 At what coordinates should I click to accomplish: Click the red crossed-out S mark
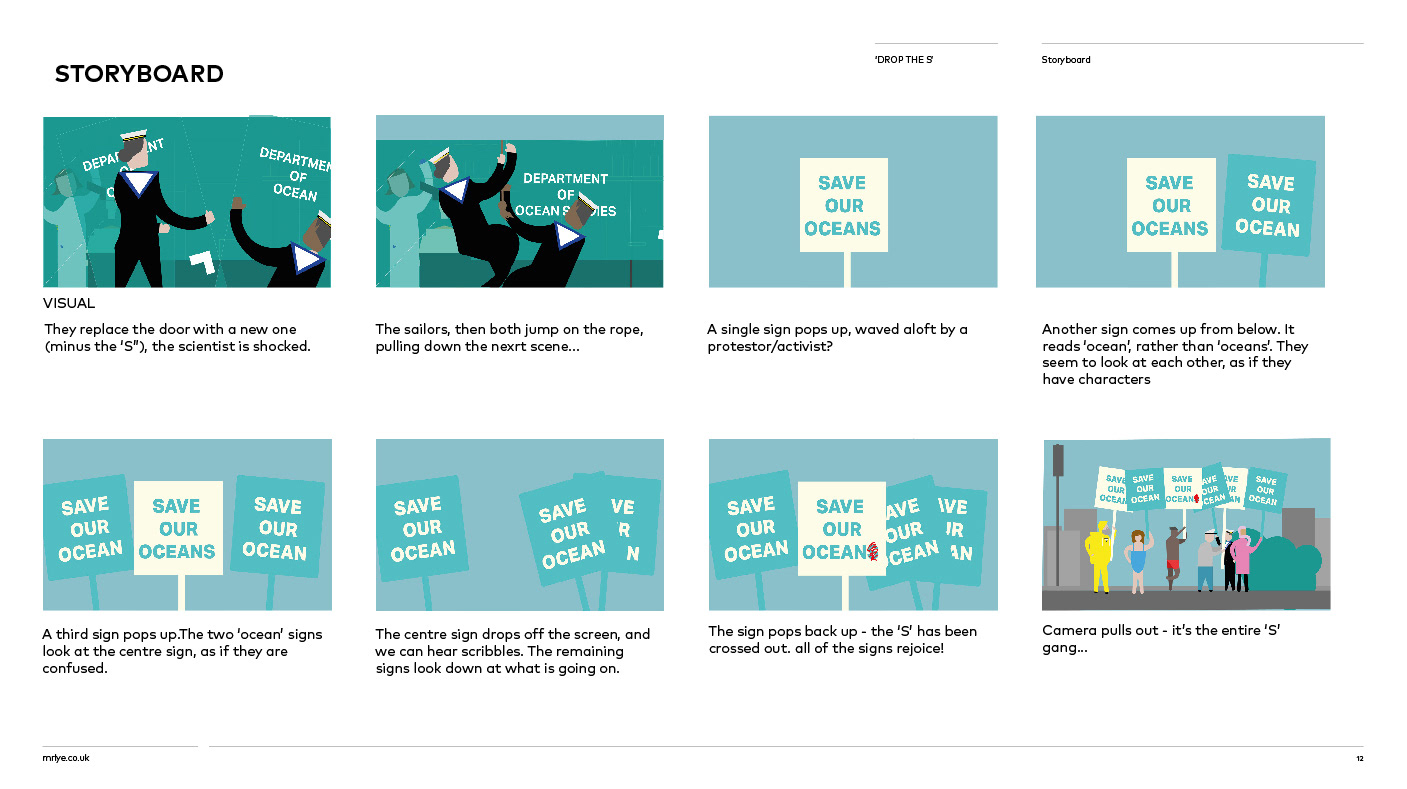coord(872,551)
